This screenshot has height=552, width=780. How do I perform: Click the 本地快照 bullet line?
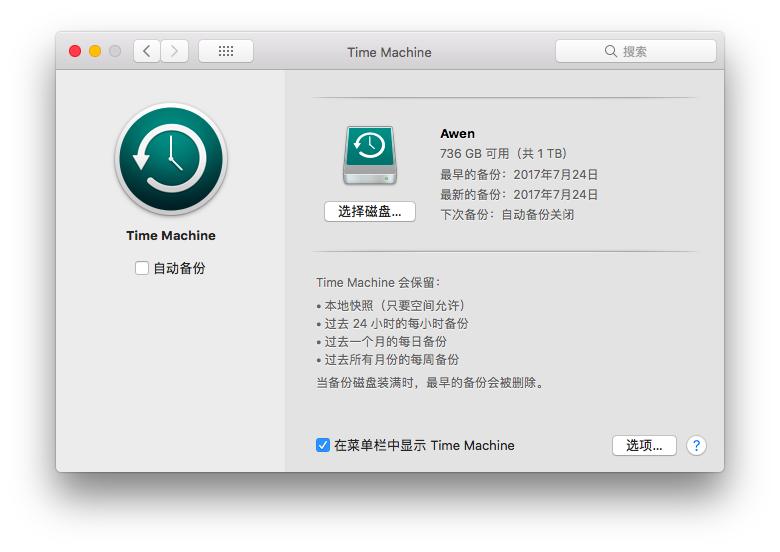(x=391, y=305)
